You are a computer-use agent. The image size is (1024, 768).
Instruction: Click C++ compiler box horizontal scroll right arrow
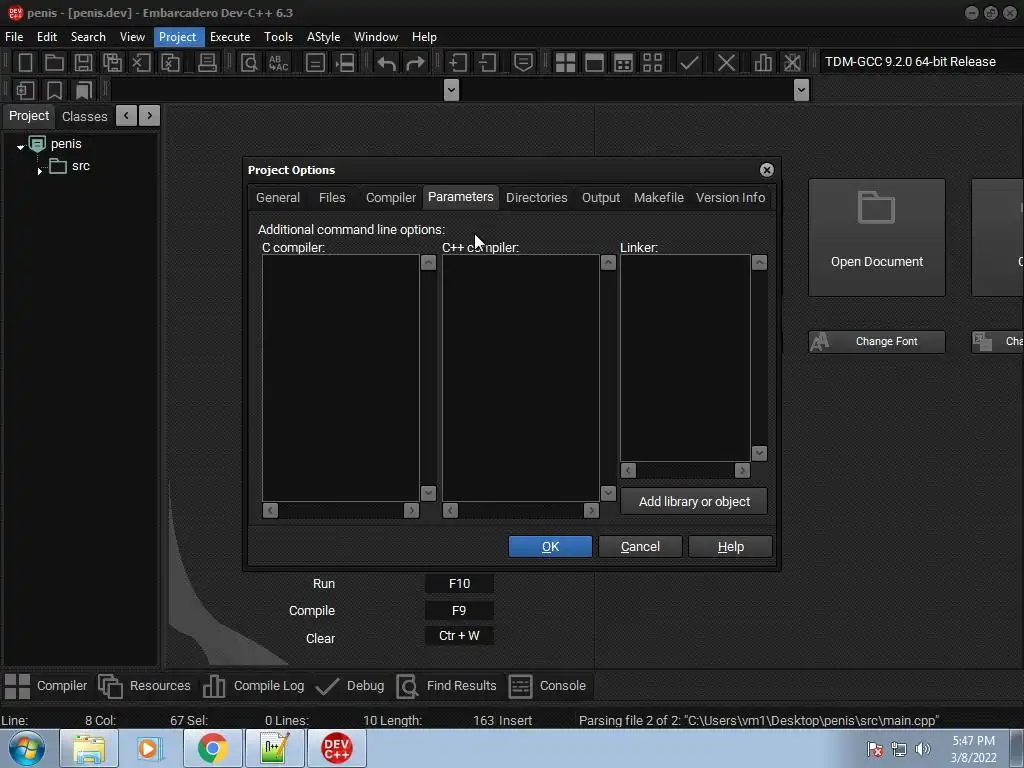coord(591,511)
